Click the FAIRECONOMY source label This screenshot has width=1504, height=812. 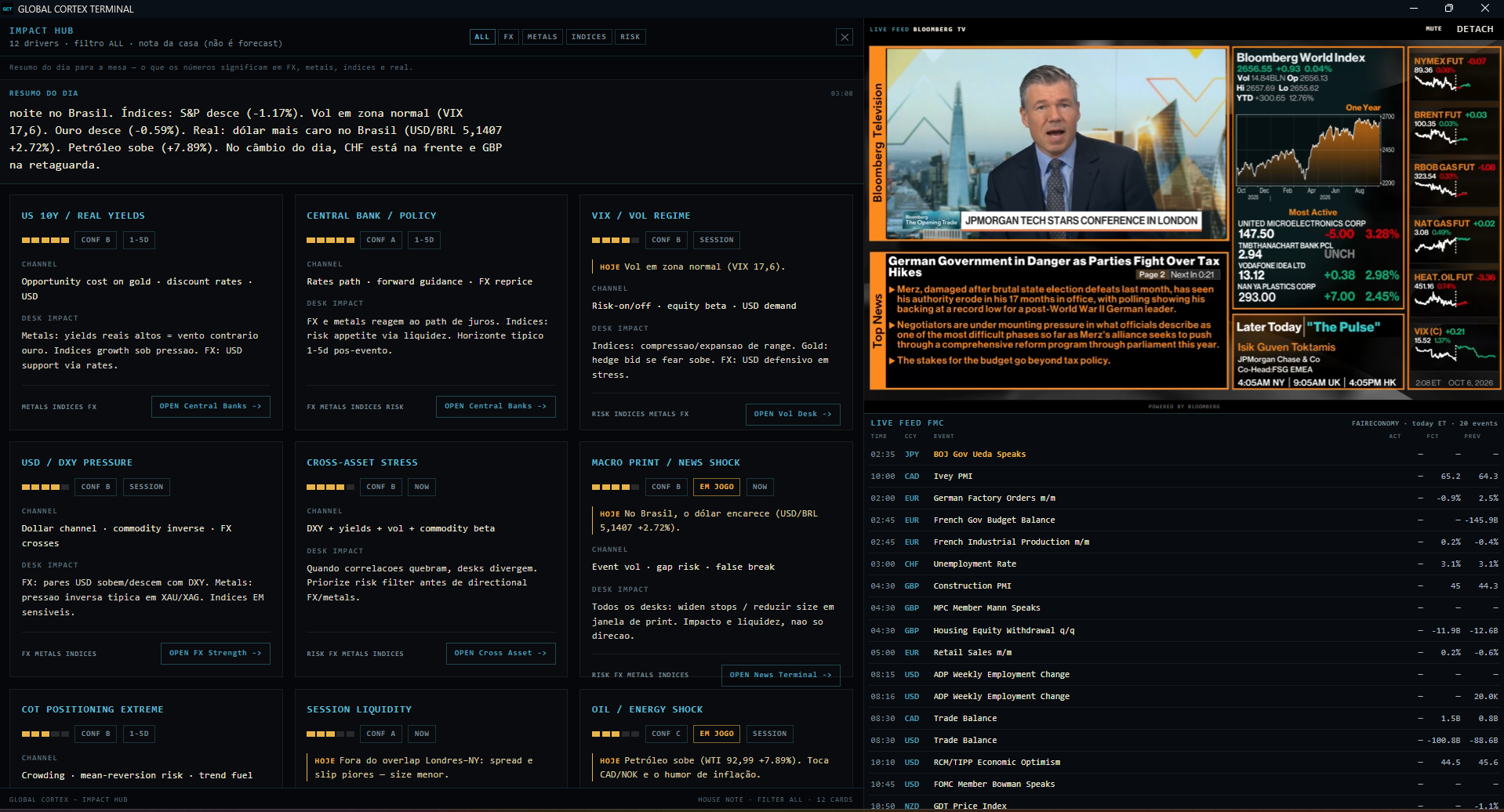click(x=1375, y=423)
